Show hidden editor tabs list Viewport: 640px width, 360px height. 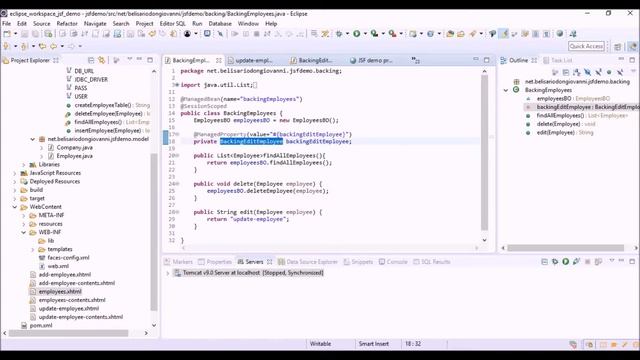click(416, 60)
